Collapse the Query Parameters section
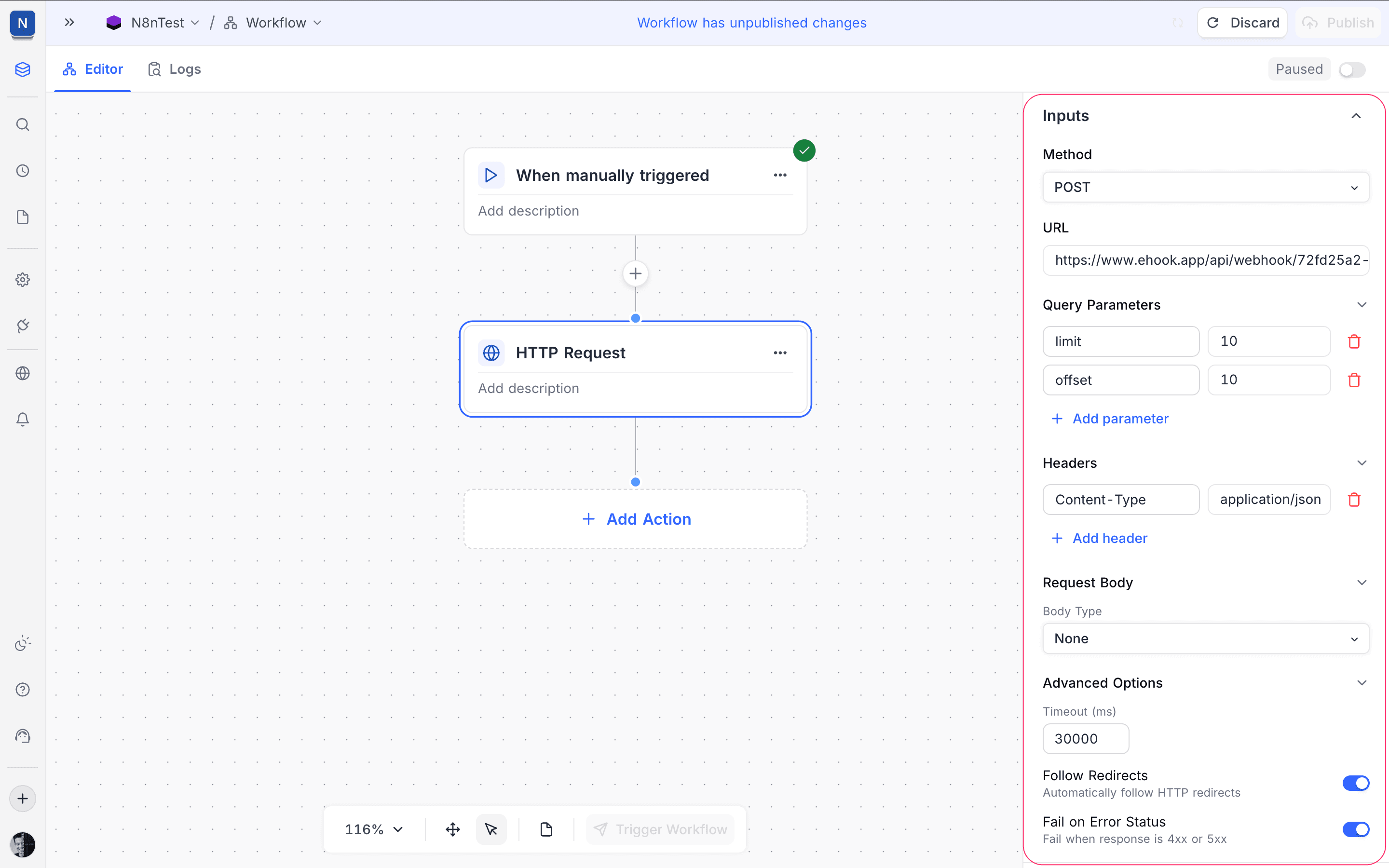The width and height of the screenshot is (1389, 868). pyautogui.click(x=1362, y=305)
